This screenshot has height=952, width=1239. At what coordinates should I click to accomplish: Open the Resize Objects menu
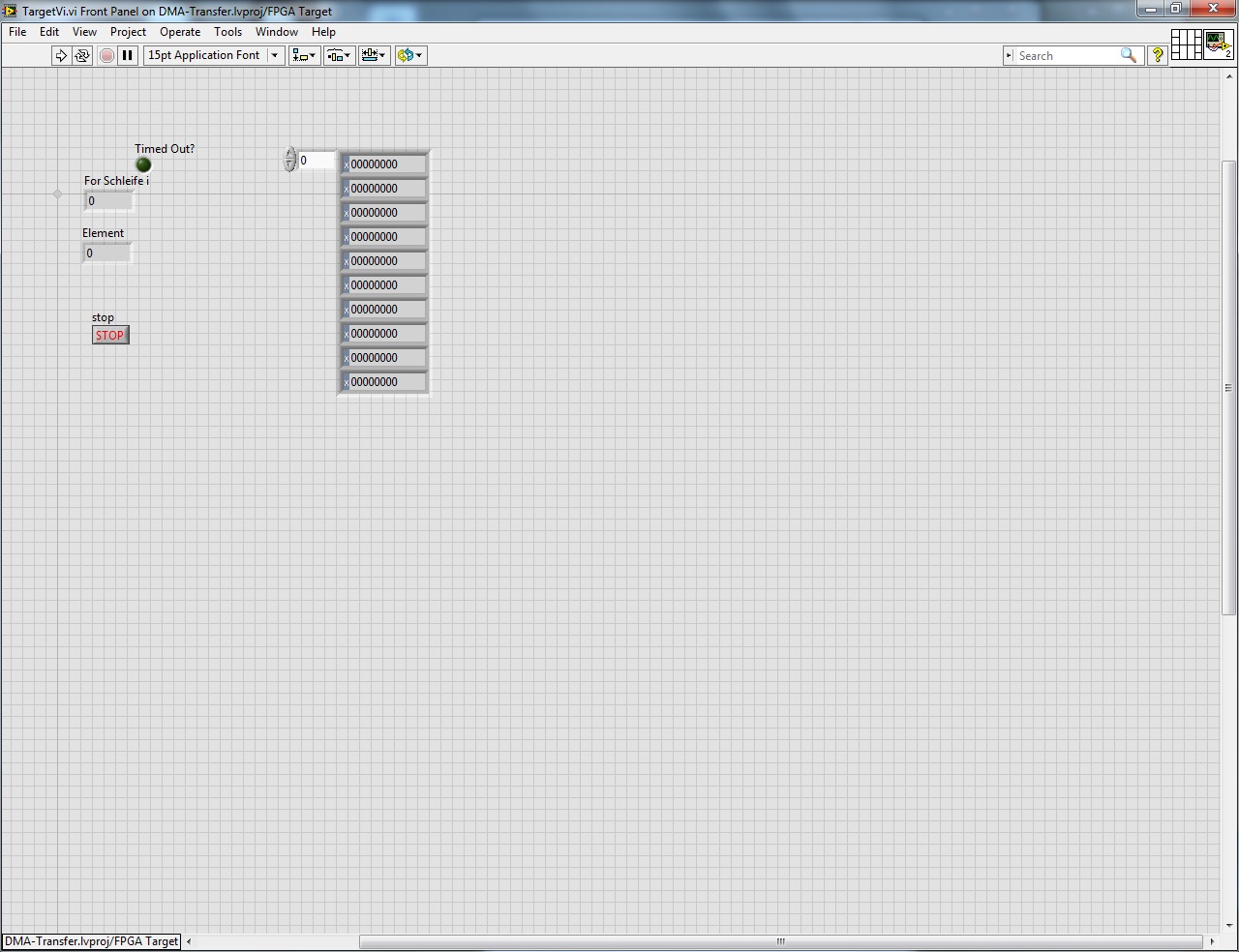[x=374, y=55]
